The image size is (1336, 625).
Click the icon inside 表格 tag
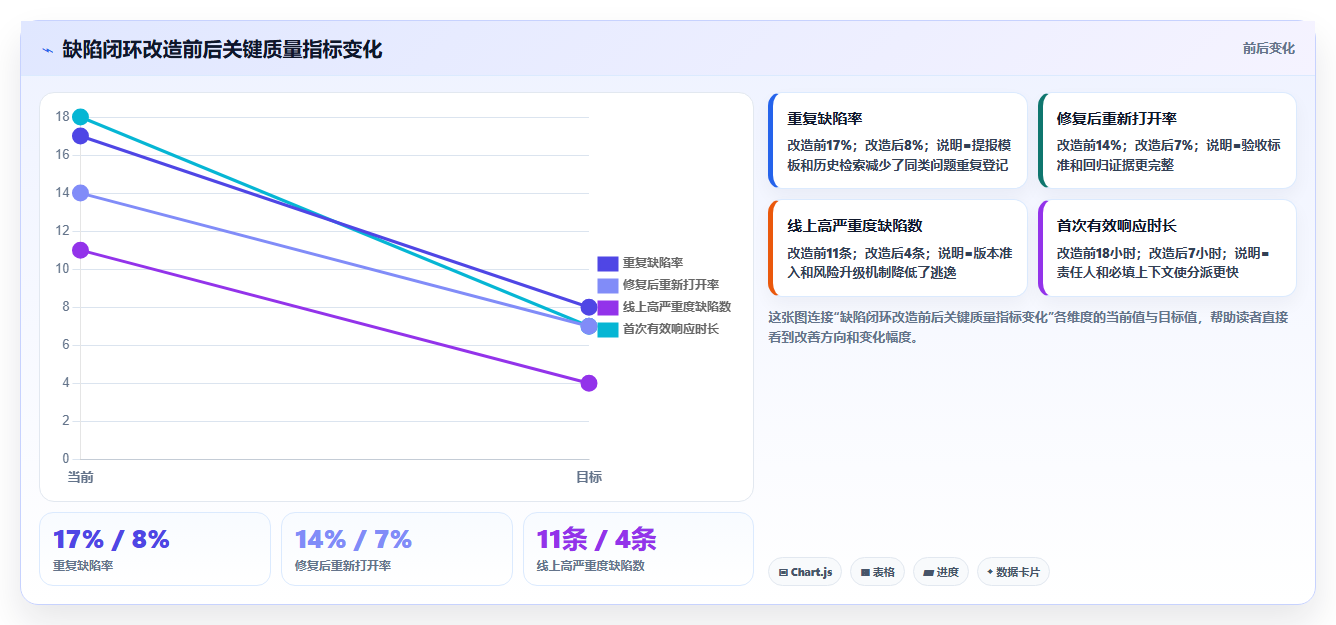click(866, 573)
